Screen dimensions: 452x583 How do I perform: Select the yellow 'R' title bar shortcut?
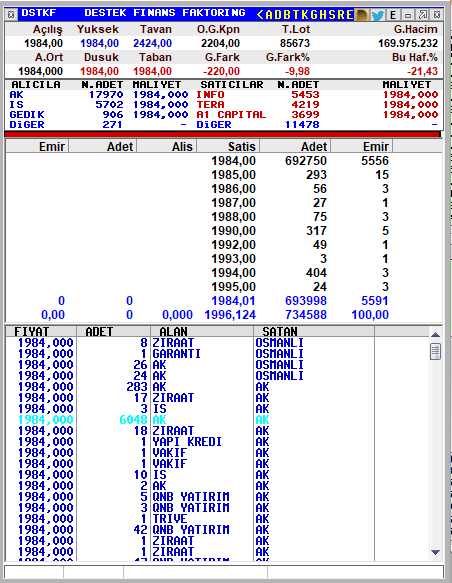click(x=340, y=15)
